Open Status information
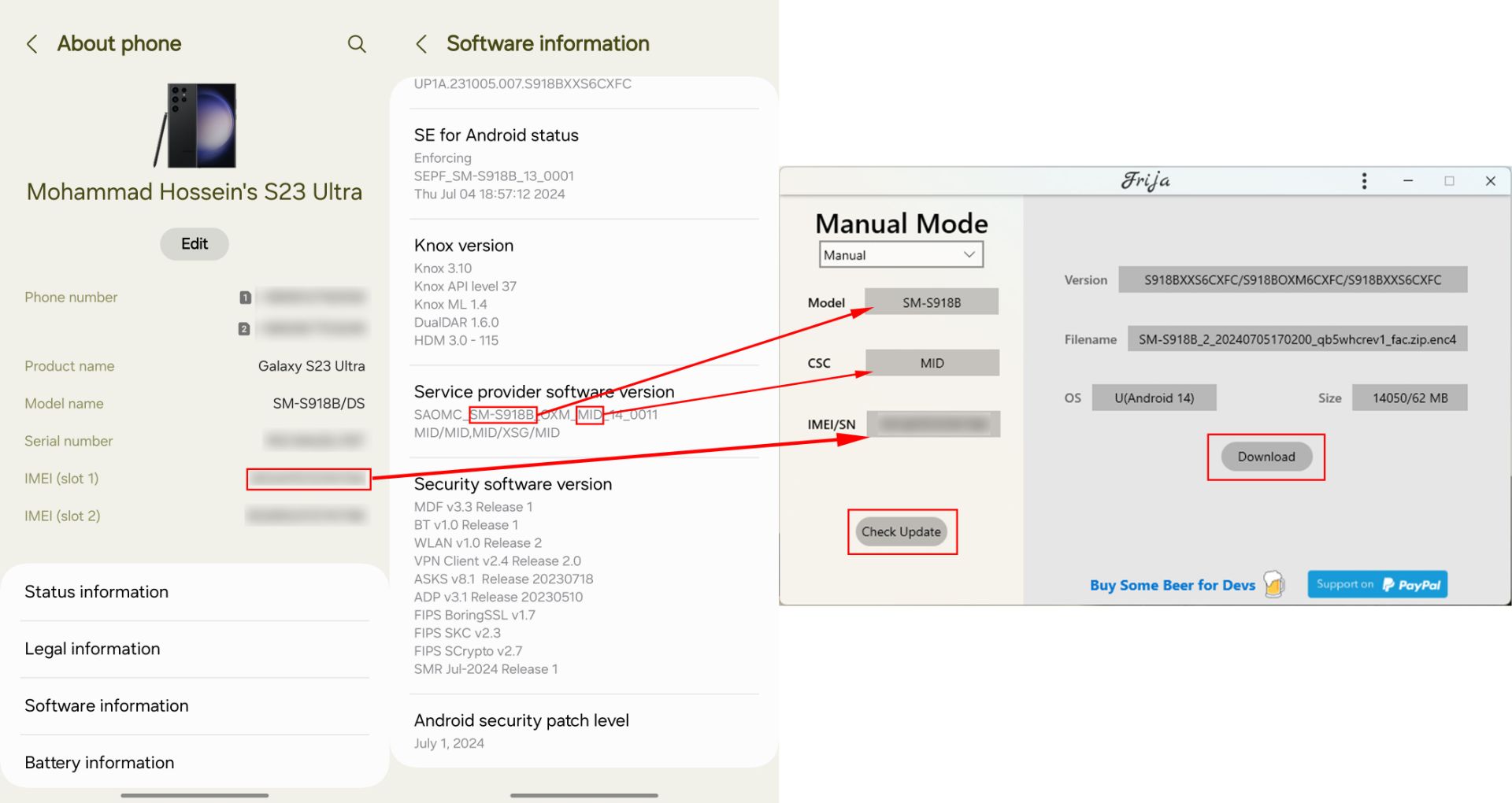The width and height of the screenshot is (1512, 803). pos(195,592)
